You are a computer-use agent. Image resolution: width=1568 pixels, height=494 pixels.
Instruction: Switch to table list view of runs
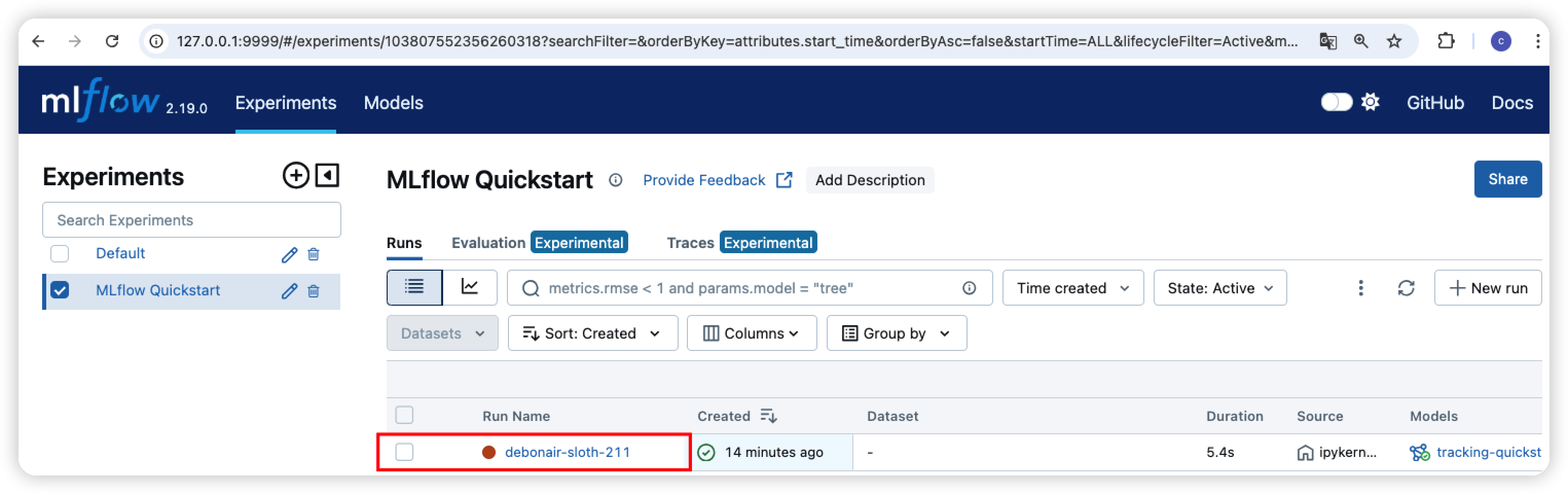click(414, 288)
